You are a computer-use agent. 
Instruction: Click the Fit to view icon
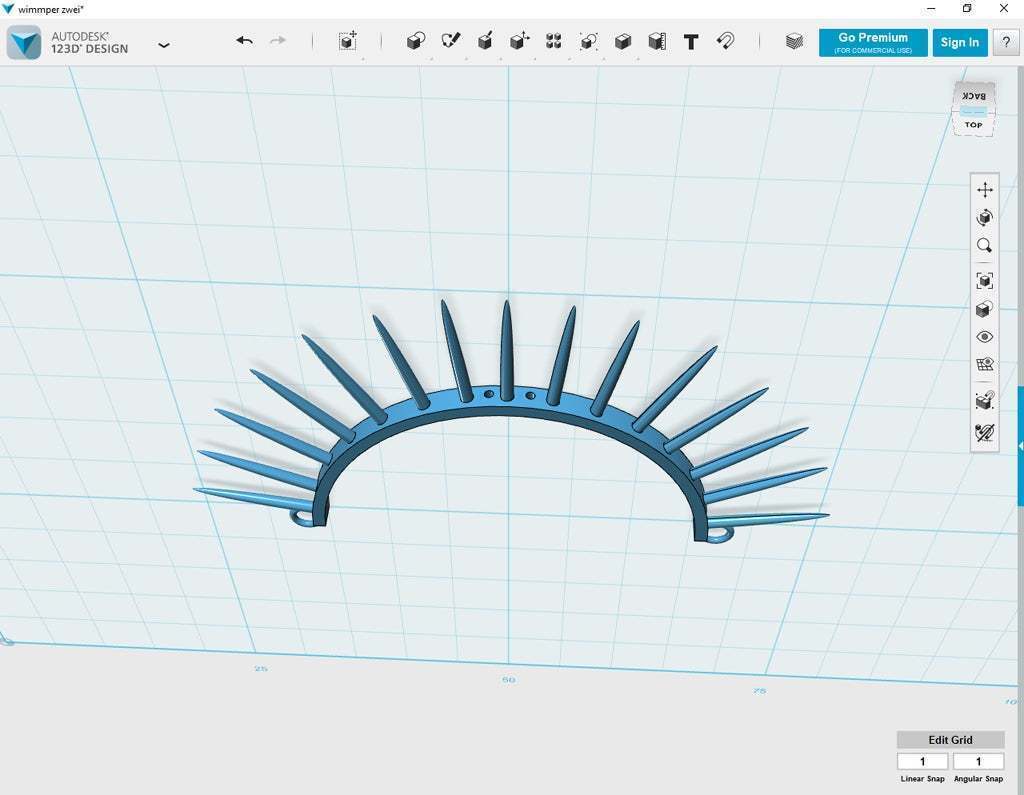pyautogui.click(x=985, y=281)
